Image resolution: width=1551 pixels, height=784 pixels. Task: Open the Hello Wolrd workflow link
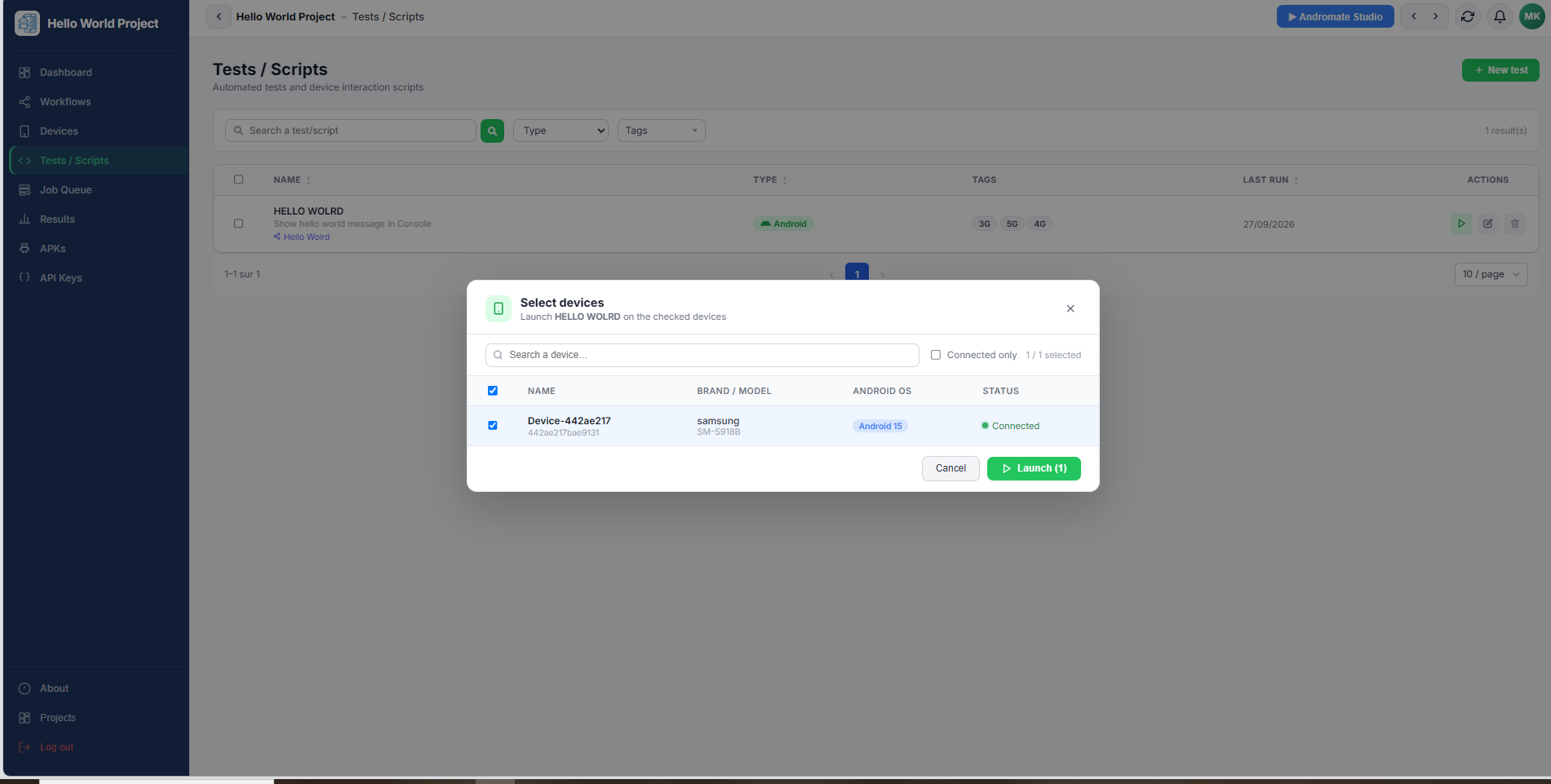click(x=302, y=237)
